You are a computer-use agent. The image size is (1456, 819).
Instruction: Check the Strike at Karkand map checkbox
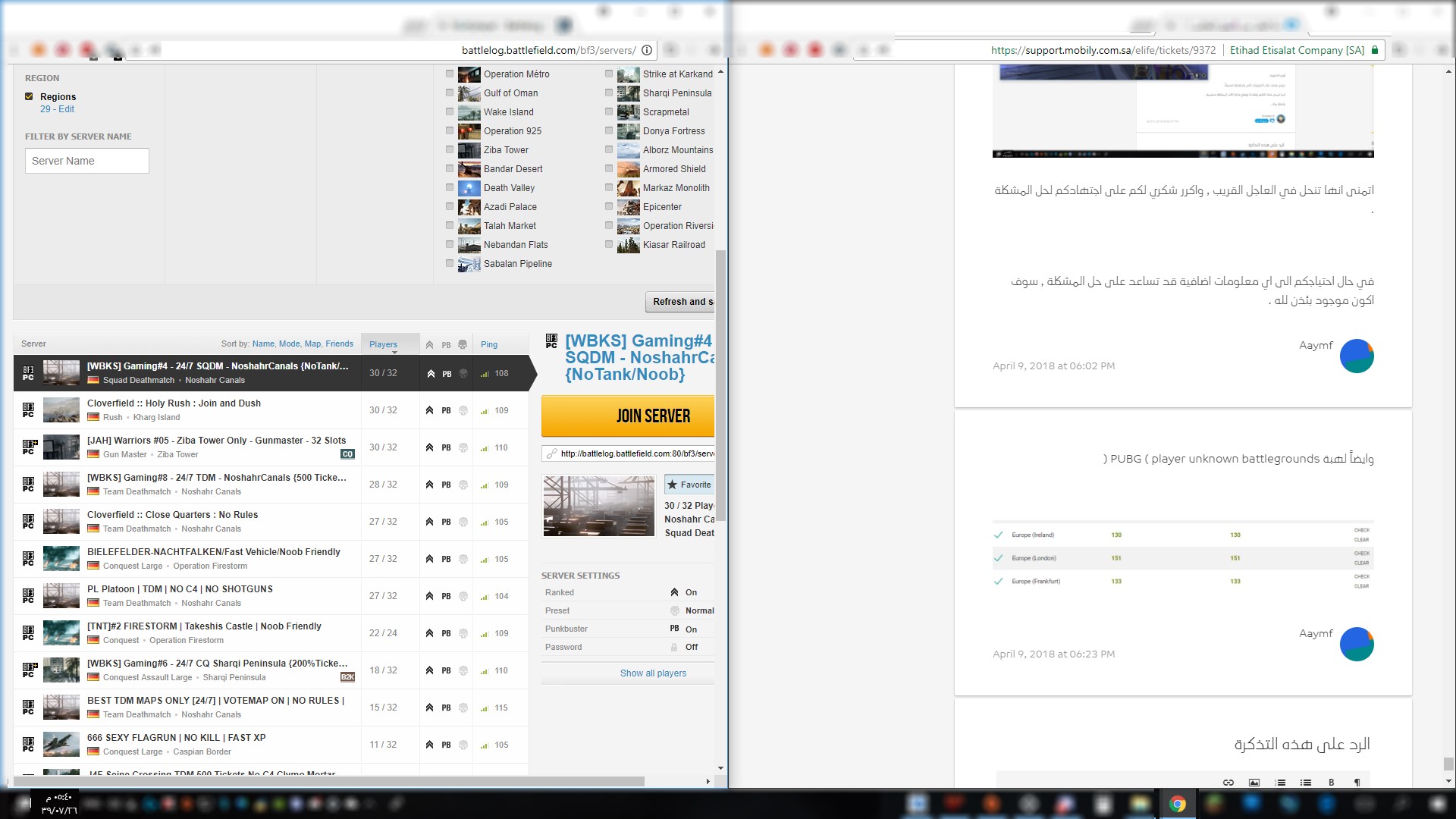609,73
